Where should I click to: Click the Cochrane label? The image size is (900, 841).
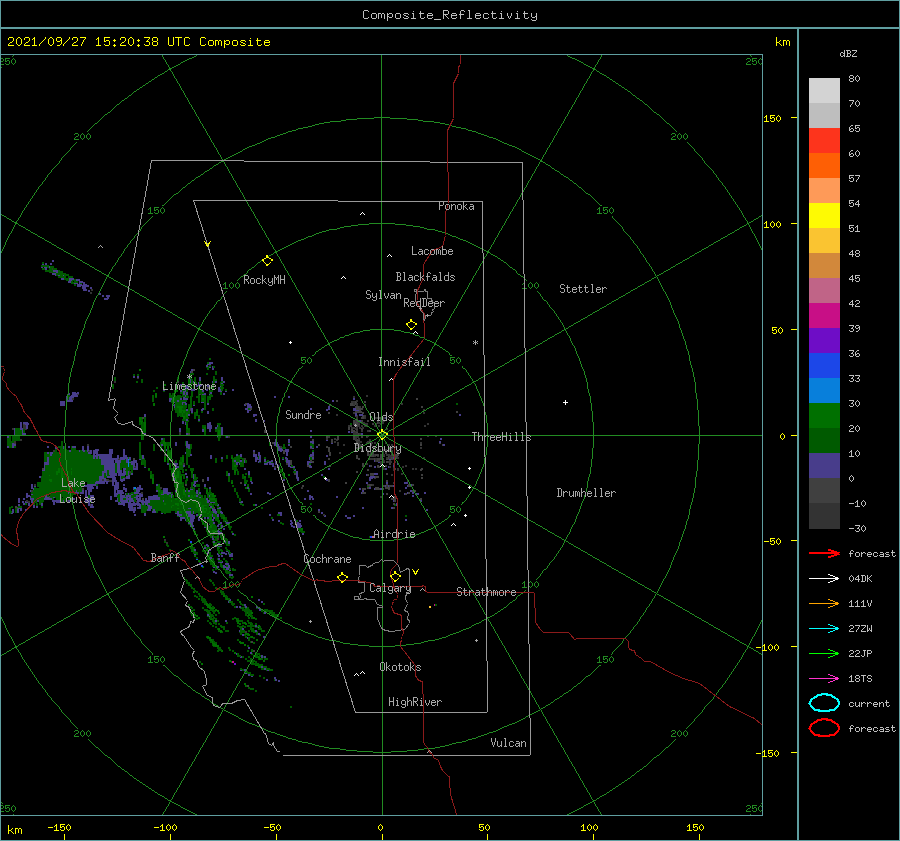click(x=327, y=559)
